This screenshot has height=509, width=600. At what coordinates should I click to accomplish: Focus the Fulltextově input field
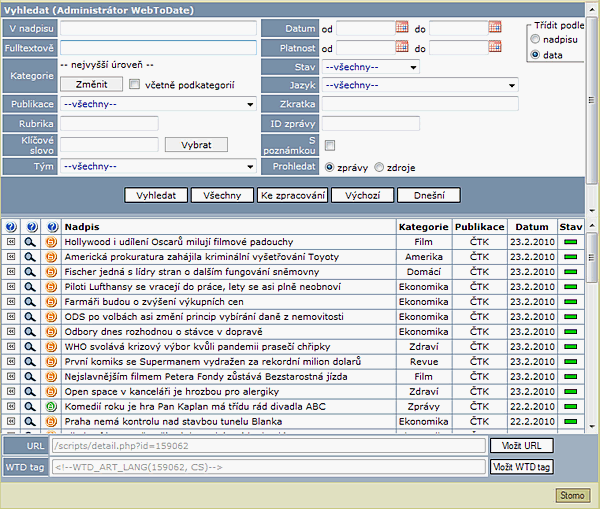tap(158, 47)
